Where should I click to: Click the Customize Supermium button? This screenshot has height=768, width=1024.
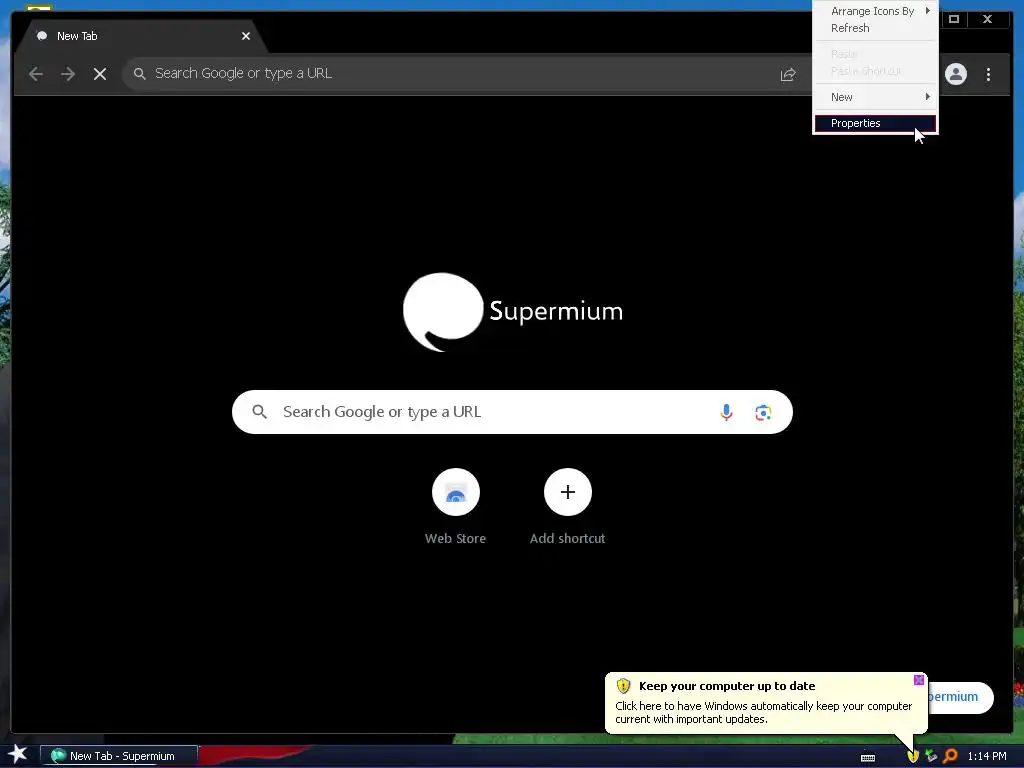click(x=960, y=697)
